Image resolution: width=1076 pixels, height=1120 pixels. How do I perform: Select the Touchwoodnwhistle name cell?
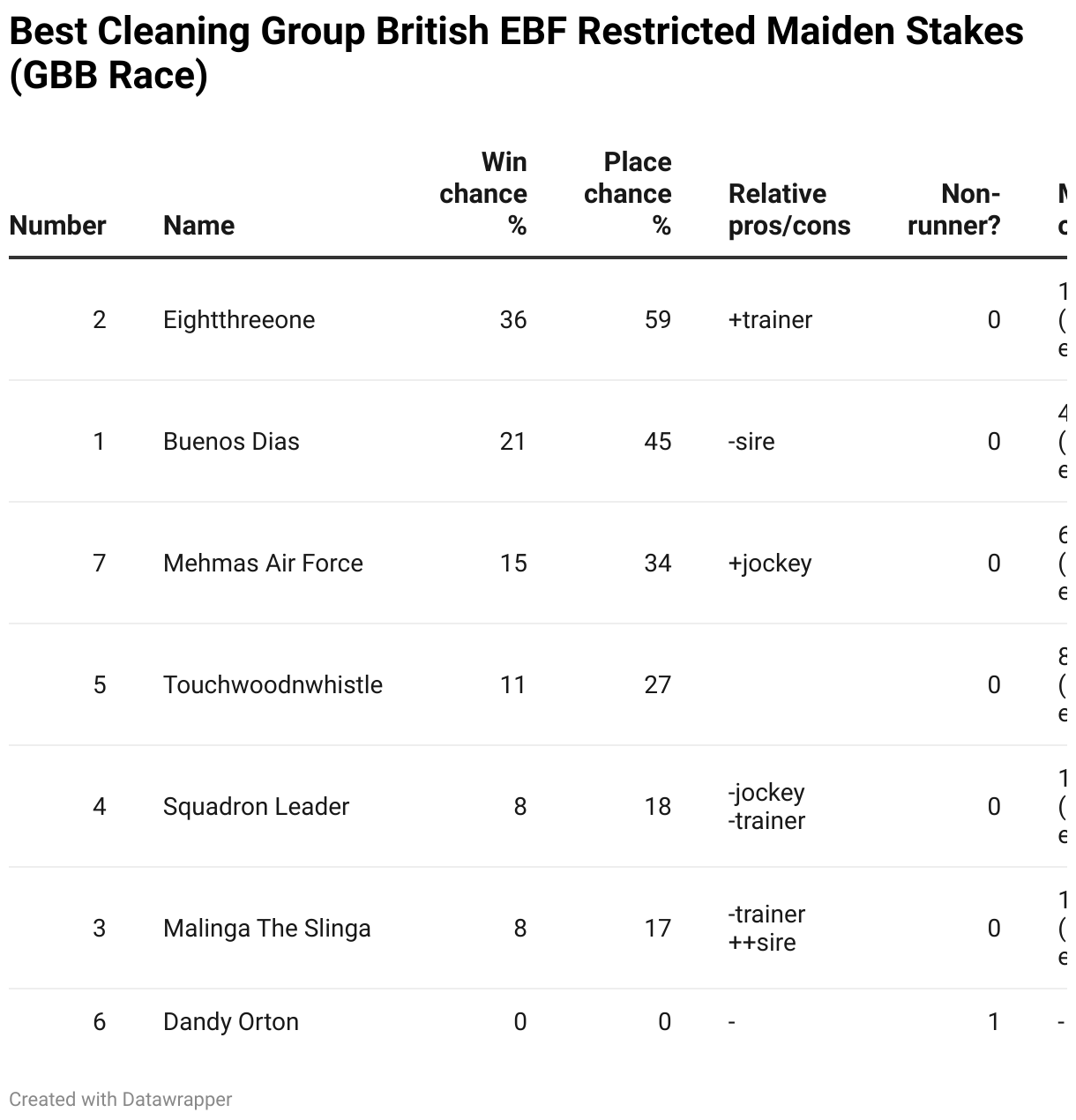[273, 684]
